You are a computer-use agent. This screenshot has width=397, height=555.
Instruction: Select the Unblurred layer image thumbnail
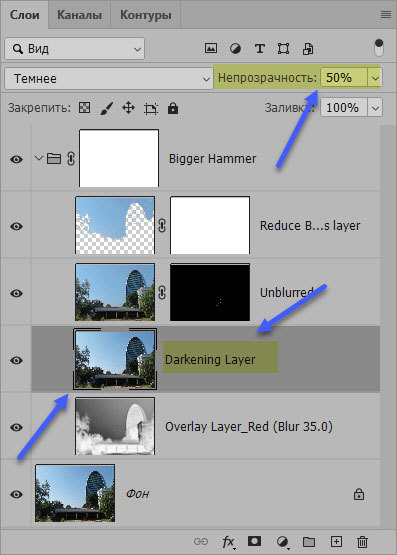pos(115,292)
